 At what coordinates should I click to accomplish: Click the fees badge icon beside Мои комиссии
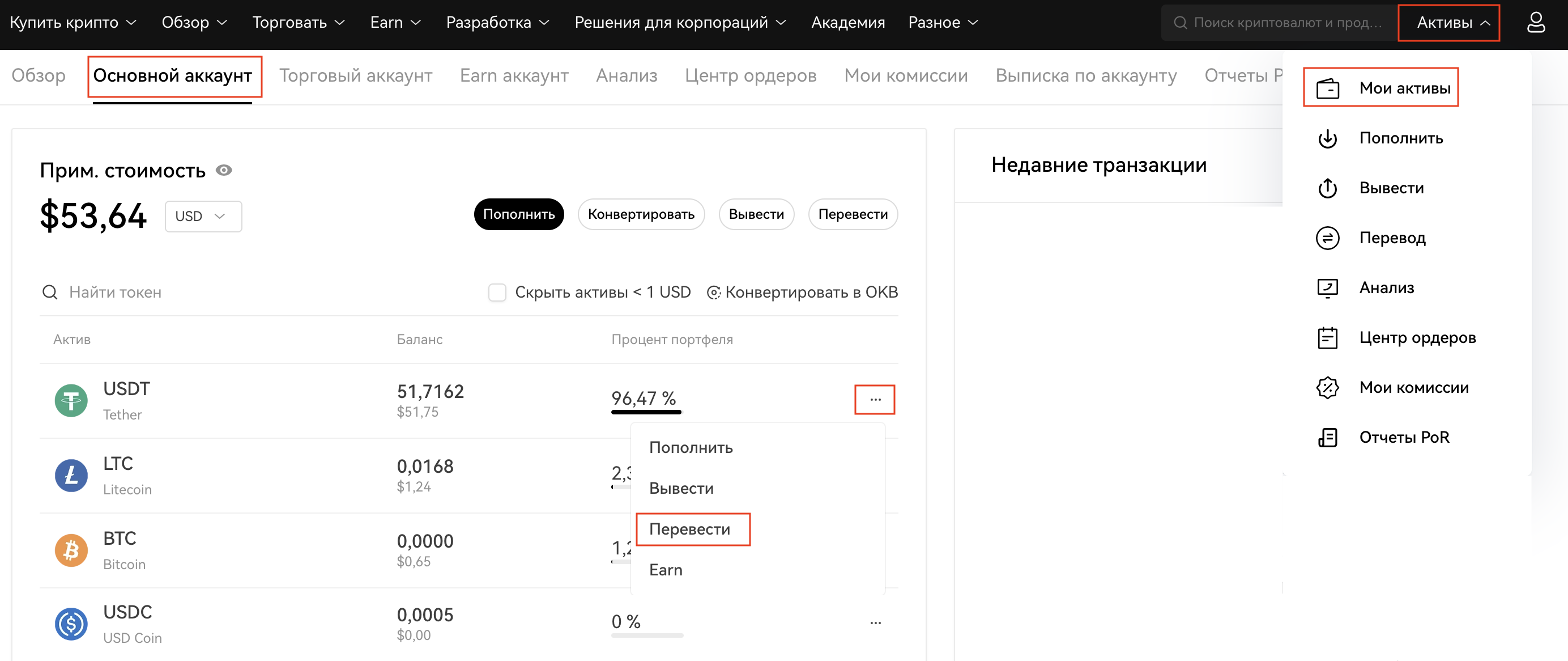(1328, 387)
